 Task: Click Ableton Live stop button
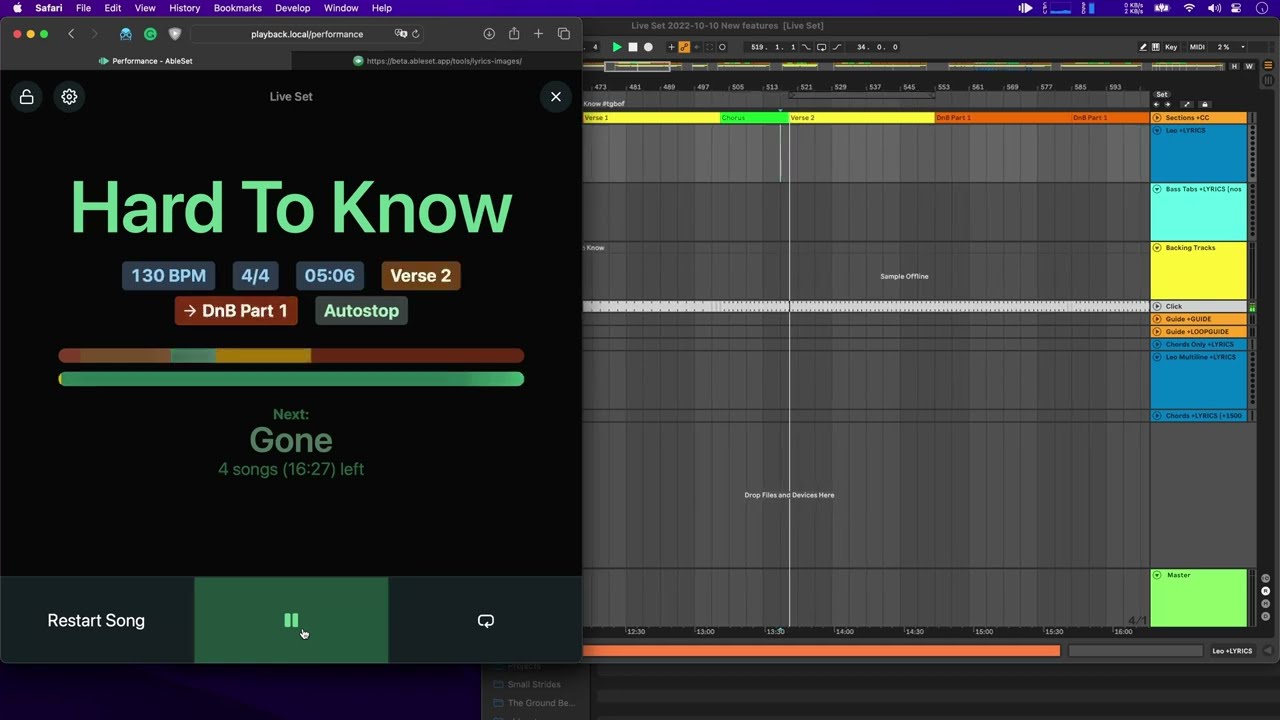(x=633, y=47)
